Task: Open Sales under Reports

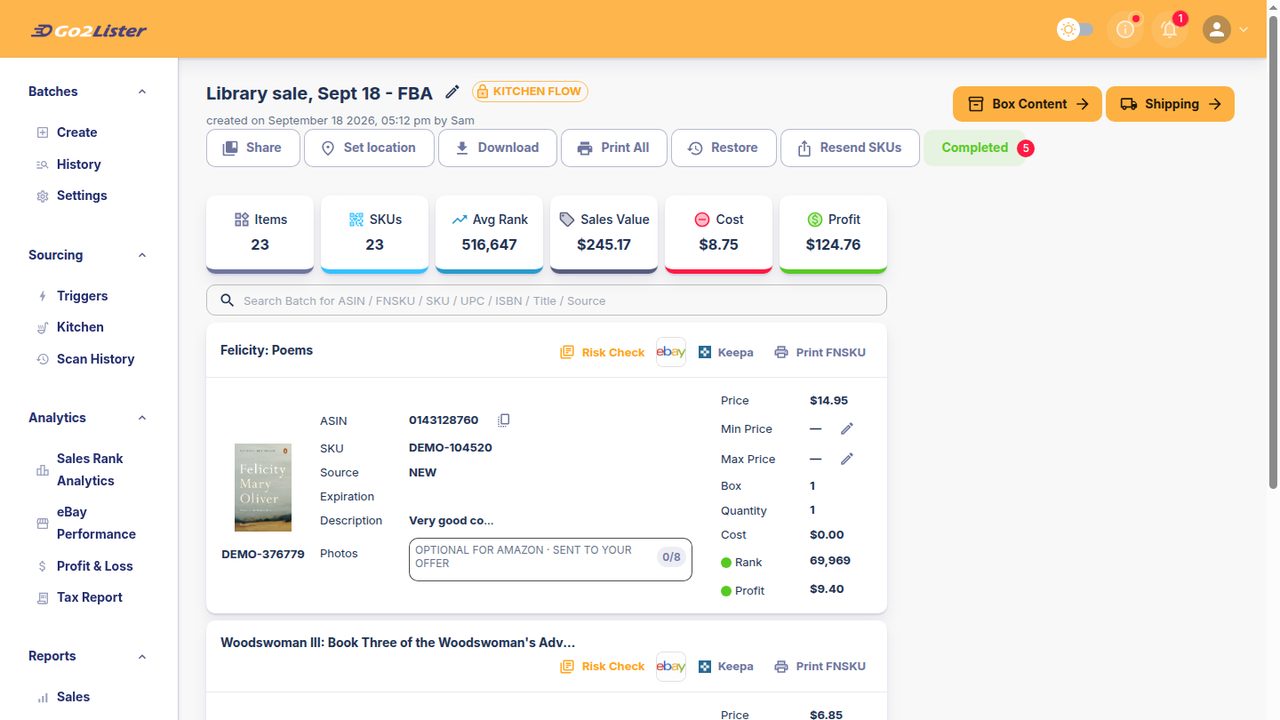Action: pyautogui.click(x=73, y=697)
